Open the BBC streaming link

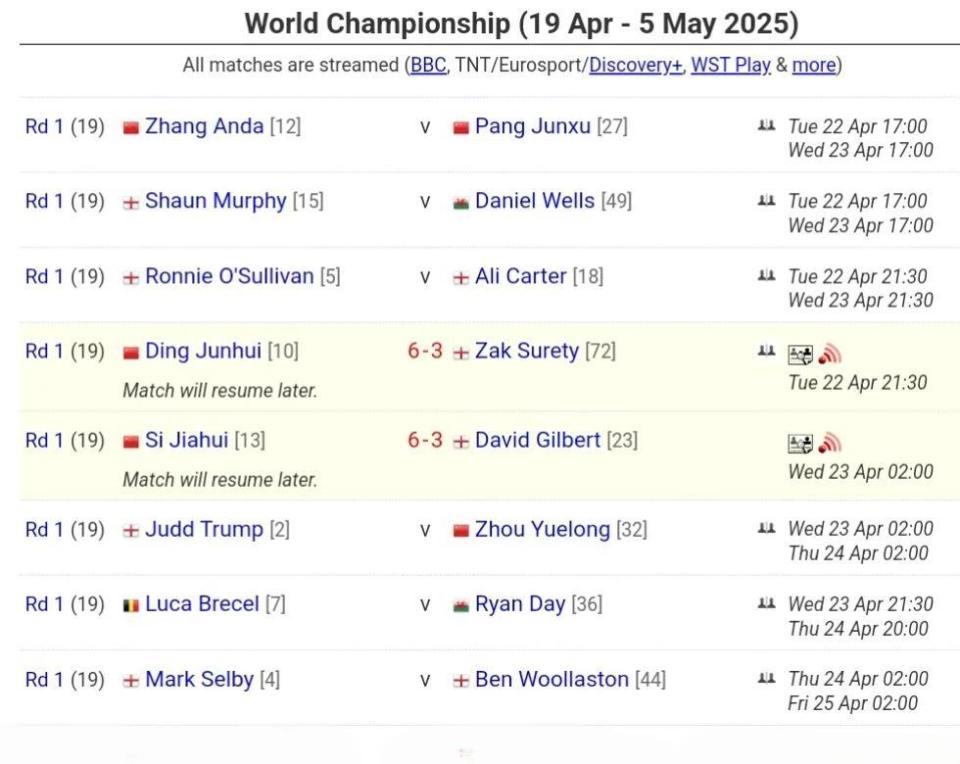pos(428,65)
